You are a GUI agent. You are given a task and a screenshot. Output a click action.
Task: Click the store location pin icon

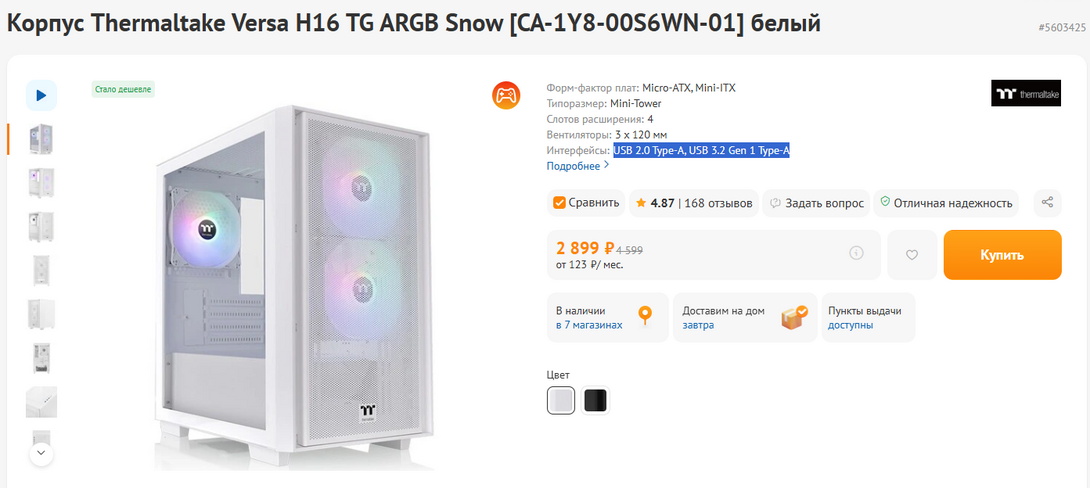(645, 316)
